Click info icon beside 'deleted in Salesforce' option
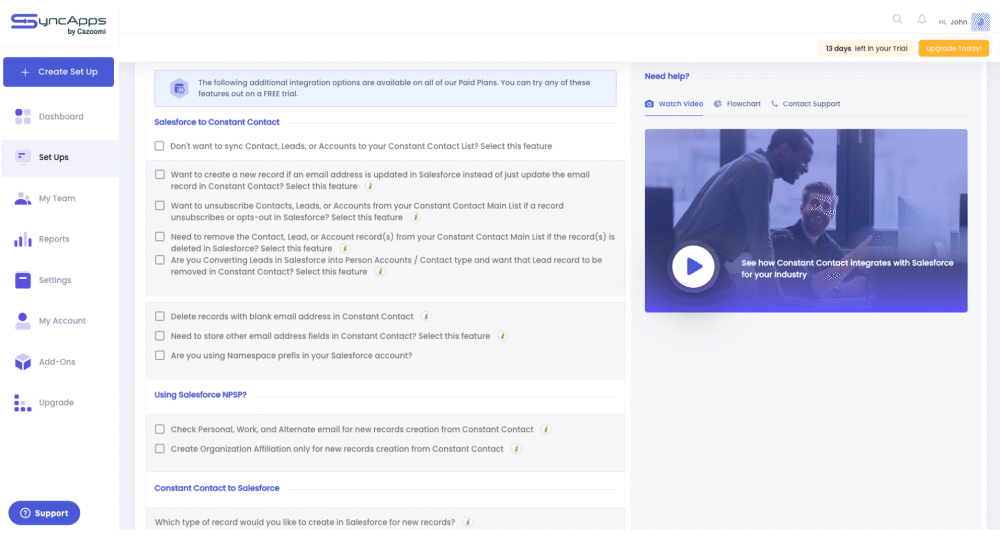This screenshot has height=542, width=1000. pos(344,249)
